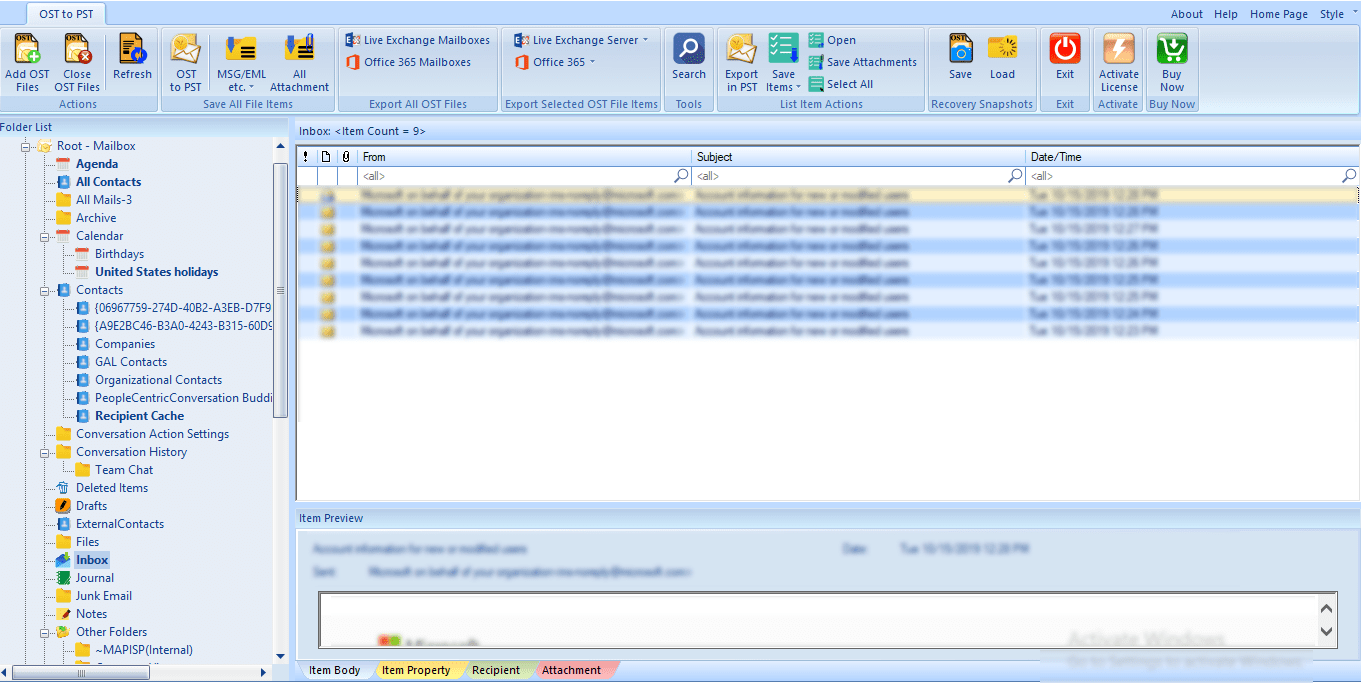Collapse the Calendar folder node
This screenshot has width=1361, height=683.
pos(45,236)
